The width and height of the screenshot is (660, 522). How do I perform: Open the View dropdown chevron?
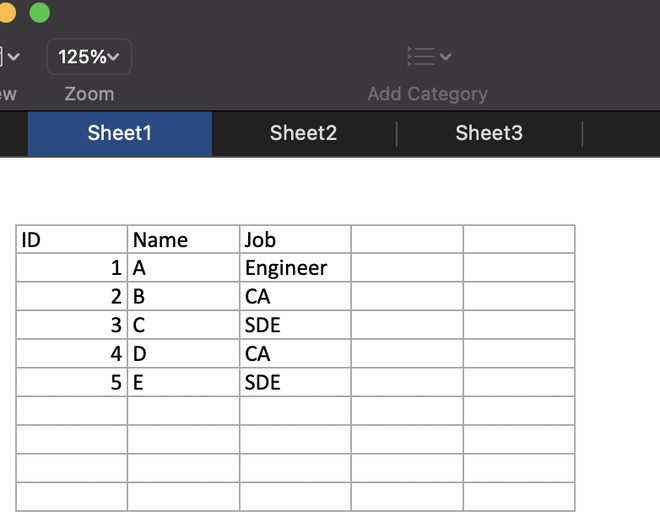point(12,57)
